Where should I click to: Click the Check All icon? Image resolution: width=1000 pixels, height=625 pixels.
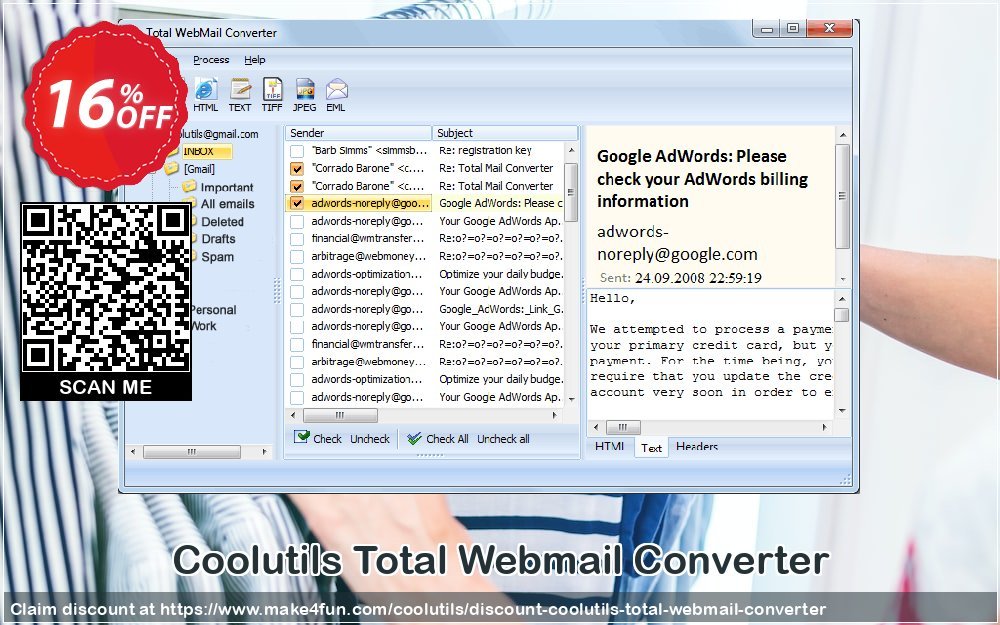(x=414, y=438)
